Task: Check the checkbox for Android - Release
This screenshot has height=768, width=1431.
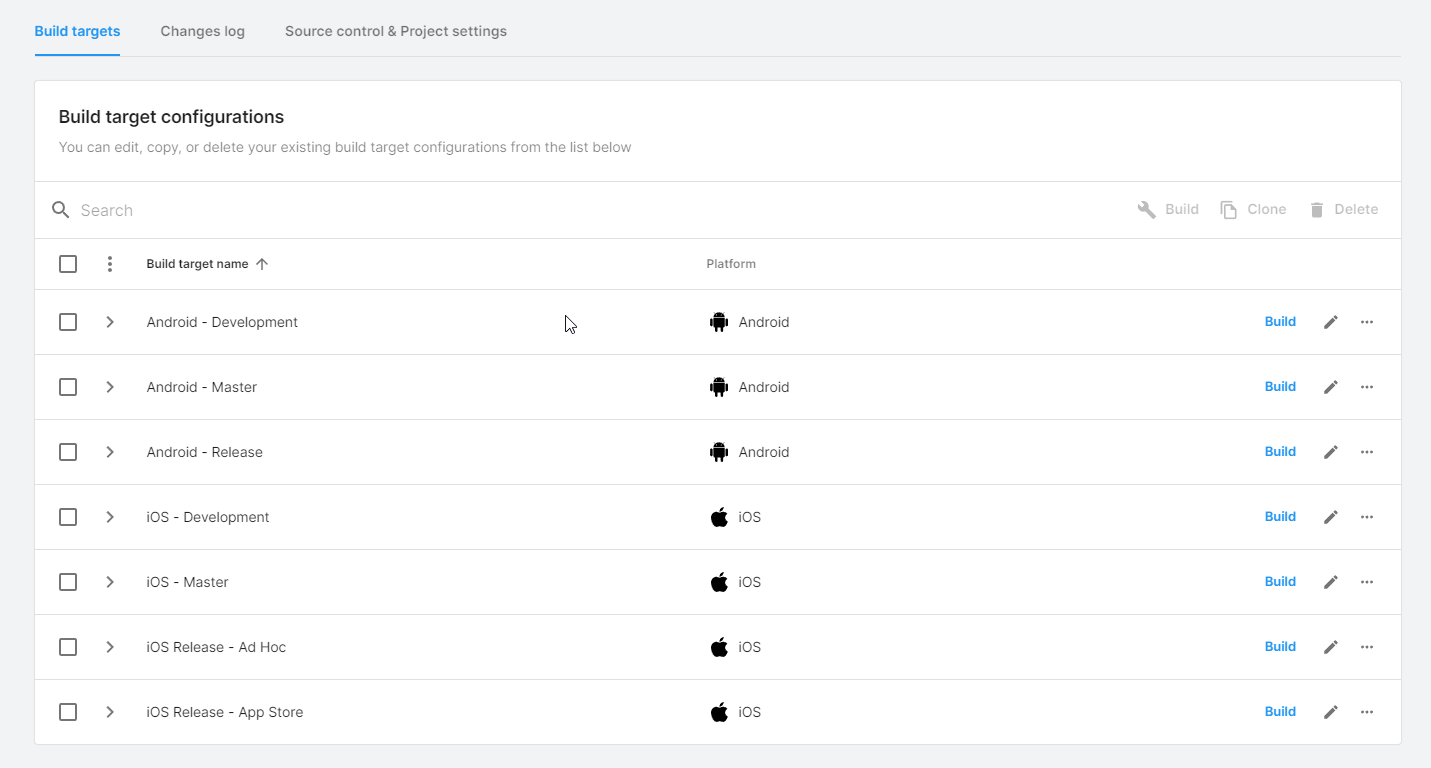Action: click(68, 451)
